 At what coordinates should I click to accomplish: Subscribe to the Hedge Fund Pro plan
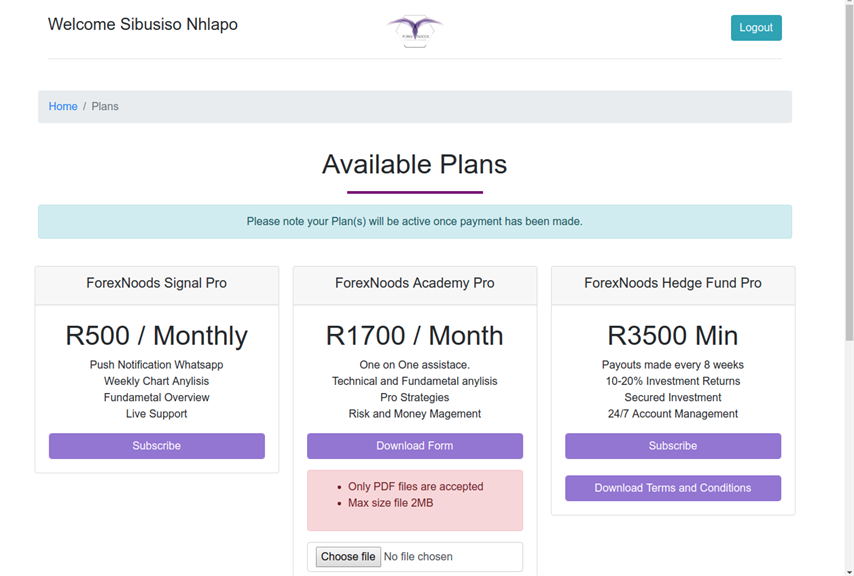pos(673,446)
